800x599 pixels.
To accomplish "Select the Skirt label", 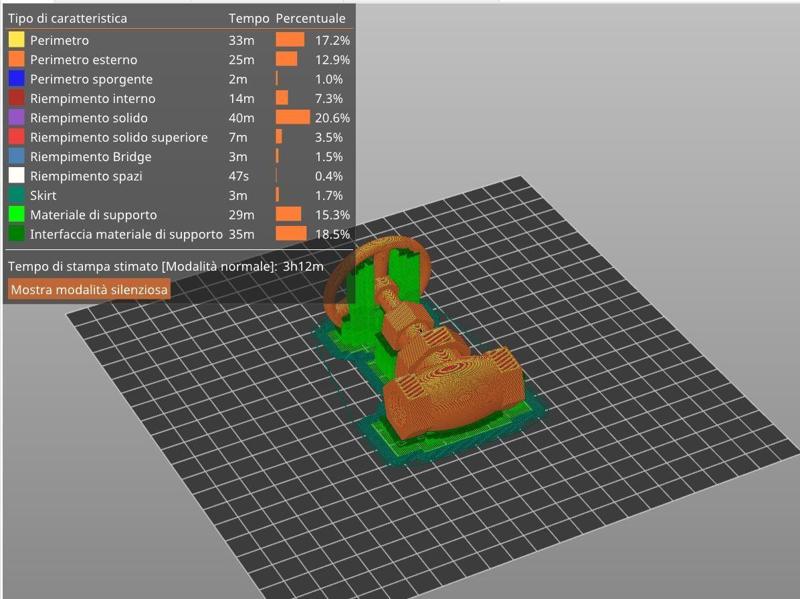I will click(x=43, y=195).
